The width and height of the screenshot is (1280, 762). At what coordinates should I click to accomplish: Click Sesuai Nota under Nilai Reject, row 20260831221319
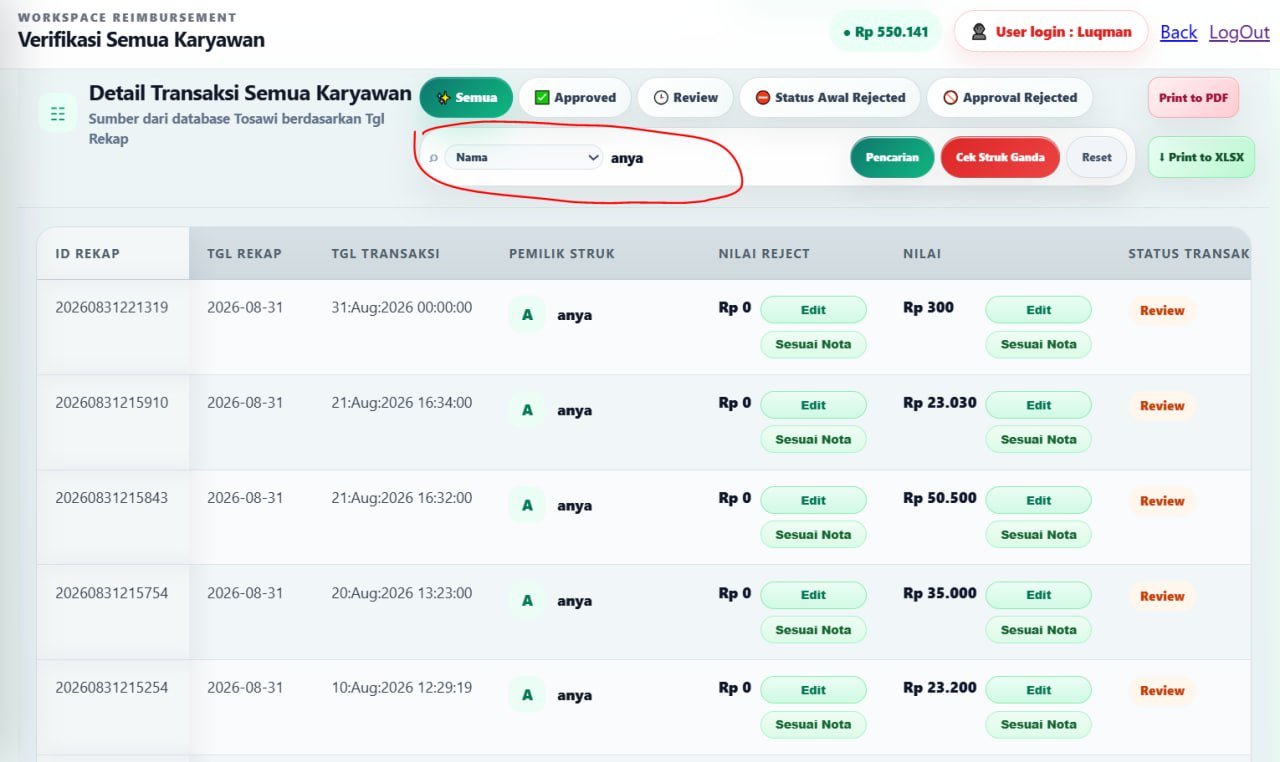tap(813, 344)
